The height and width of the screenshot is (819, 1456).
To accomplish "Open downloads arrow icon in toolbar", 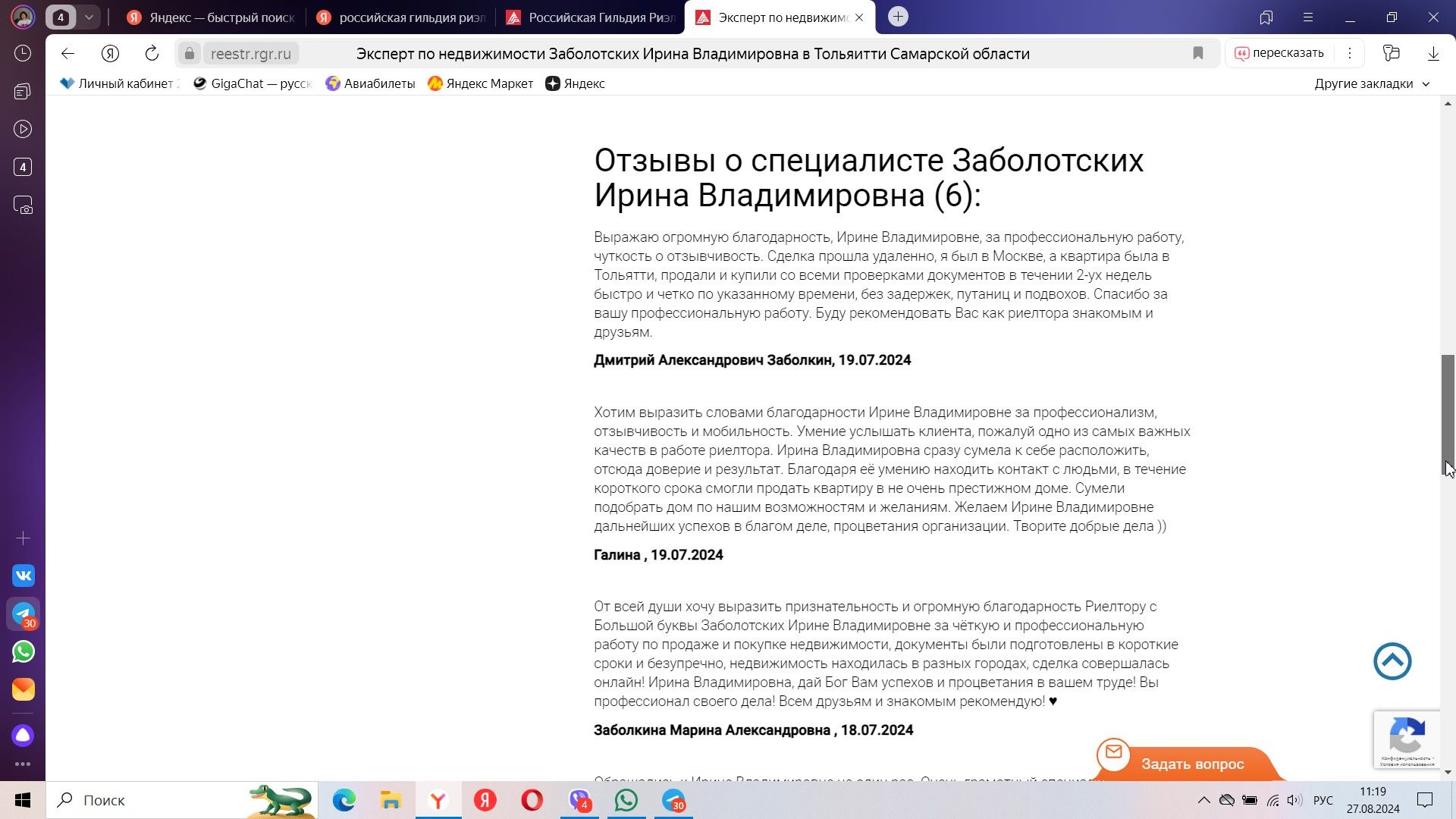I will pyautogui.click(x=1433, y=53).
